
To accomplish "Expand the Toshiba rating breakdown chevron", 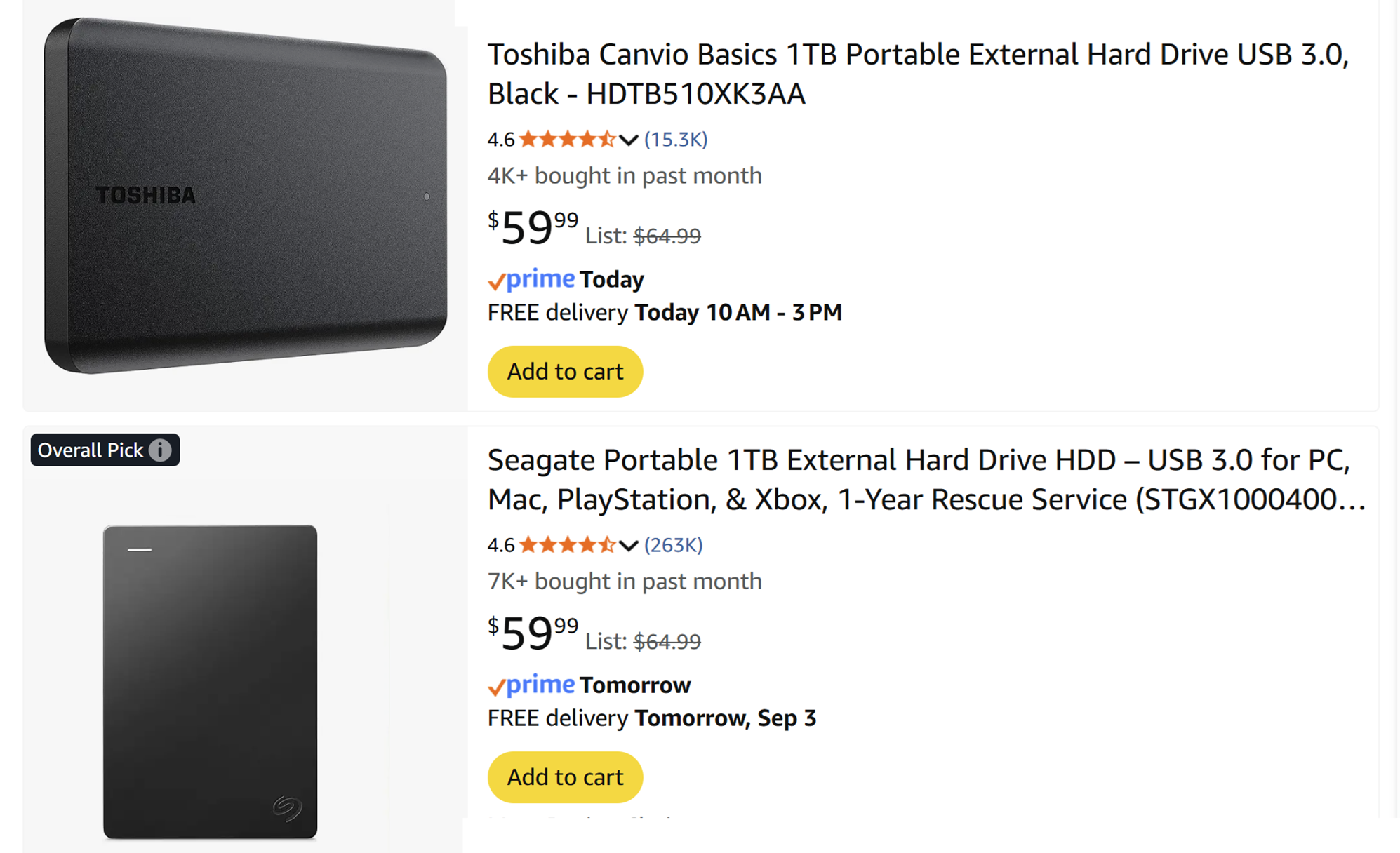I will coord(629,140).
